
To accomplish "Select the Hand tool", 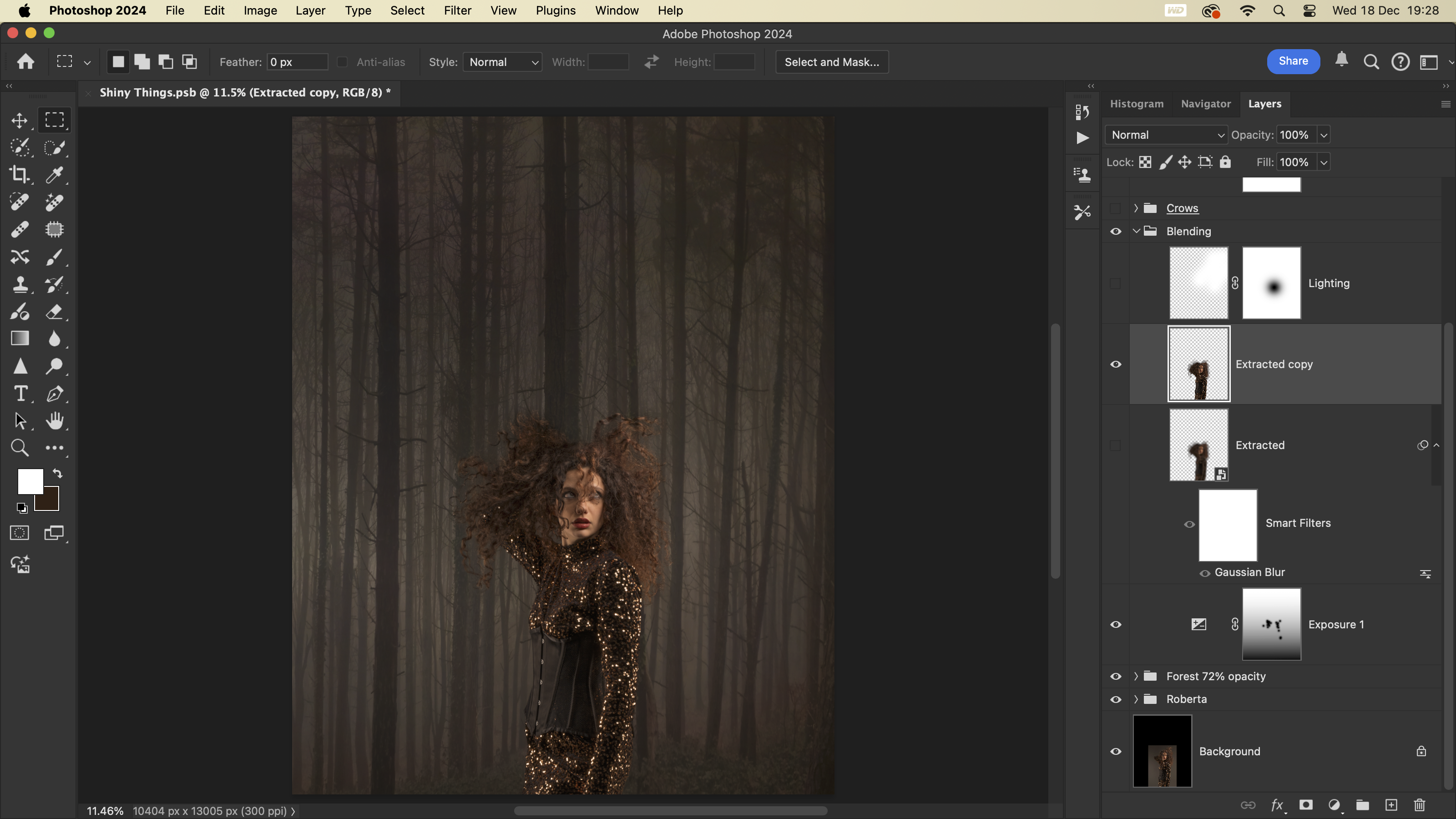I will [x=54, y=420].
